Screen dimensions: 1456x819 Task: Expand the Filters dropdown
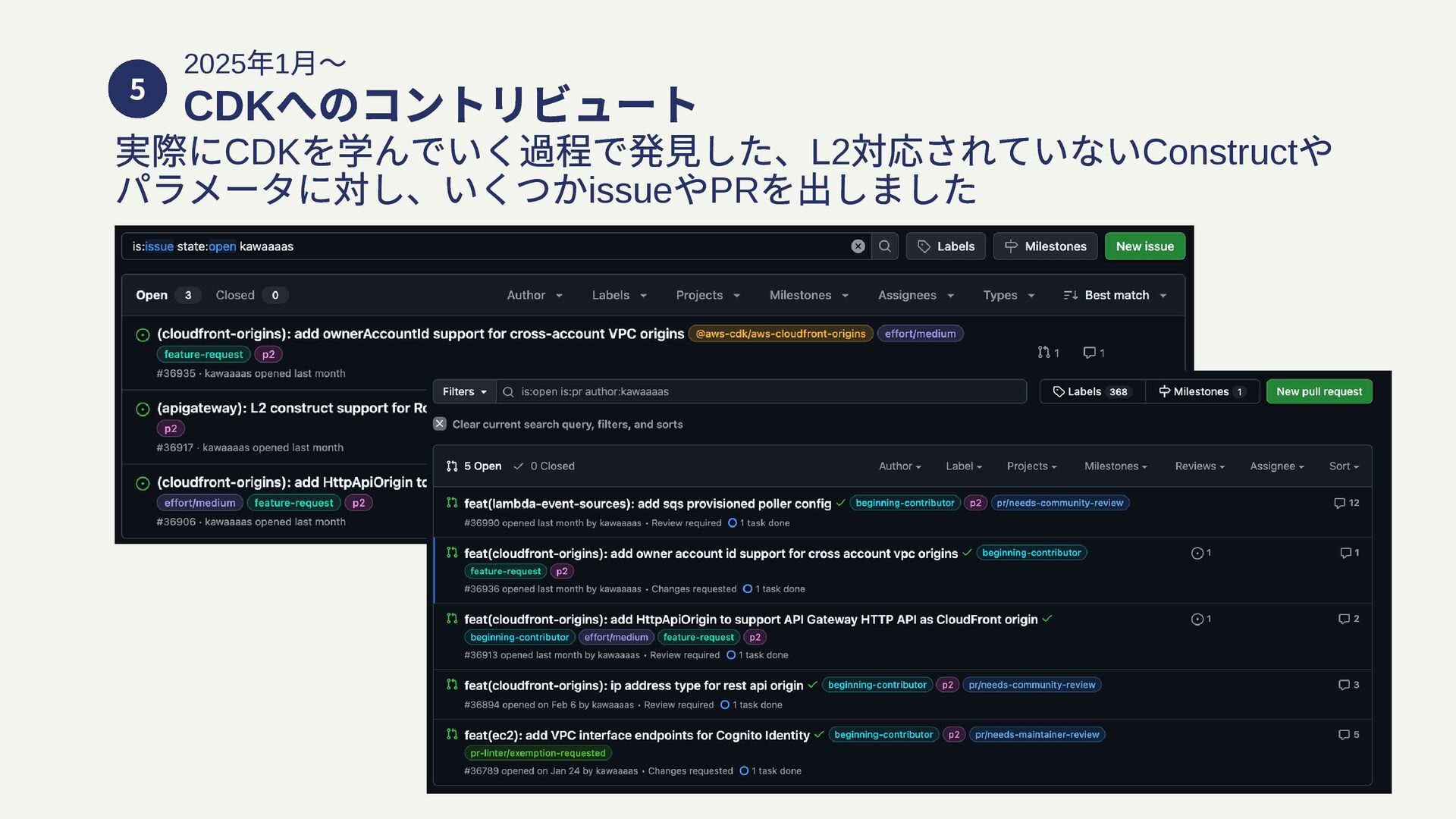click(x=464, y=391)
